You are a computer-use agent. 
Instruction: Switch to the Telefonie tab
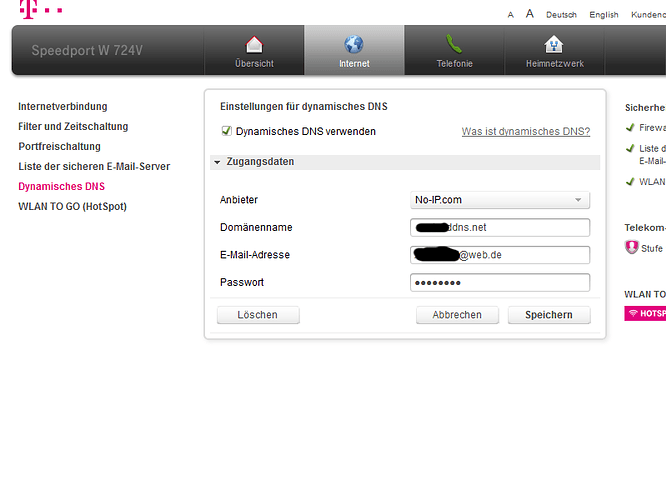click(454, 50)
